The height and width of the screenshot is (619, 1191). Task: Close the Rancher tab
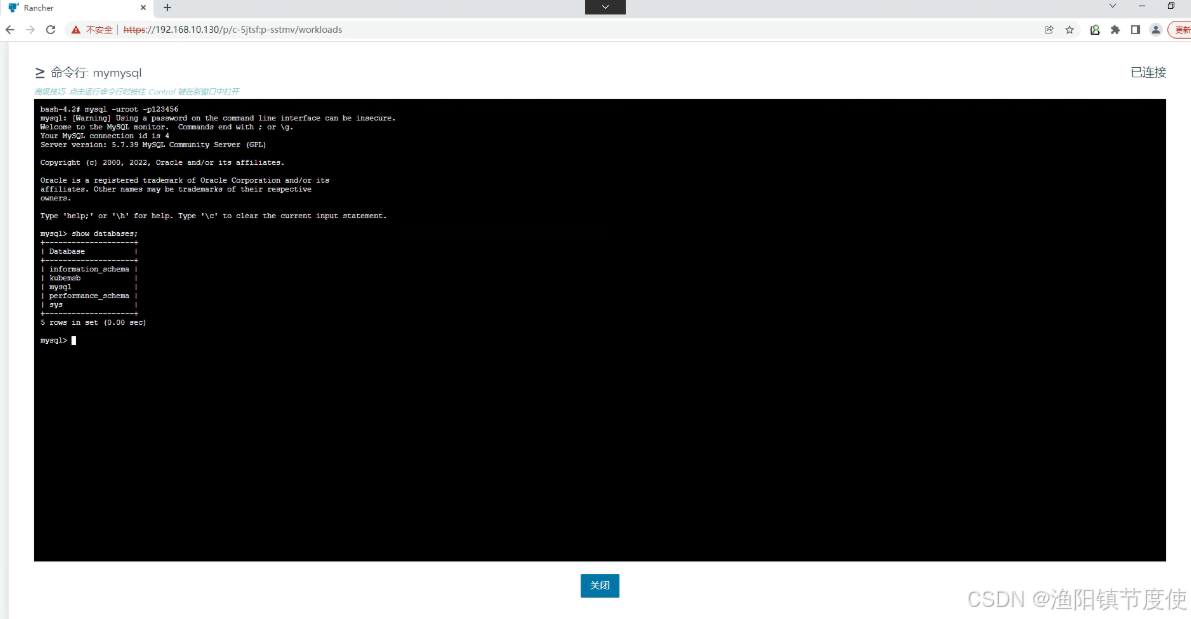tap(143, 8)
